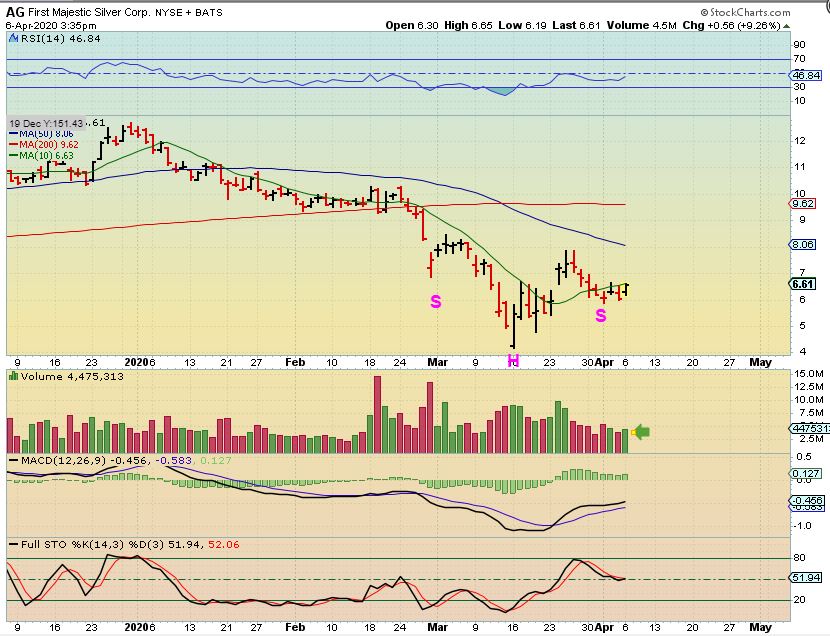Click the red 52.06 stochastic %D value
Viewport: 830px width, 636px height.
[x=223, y=544]
